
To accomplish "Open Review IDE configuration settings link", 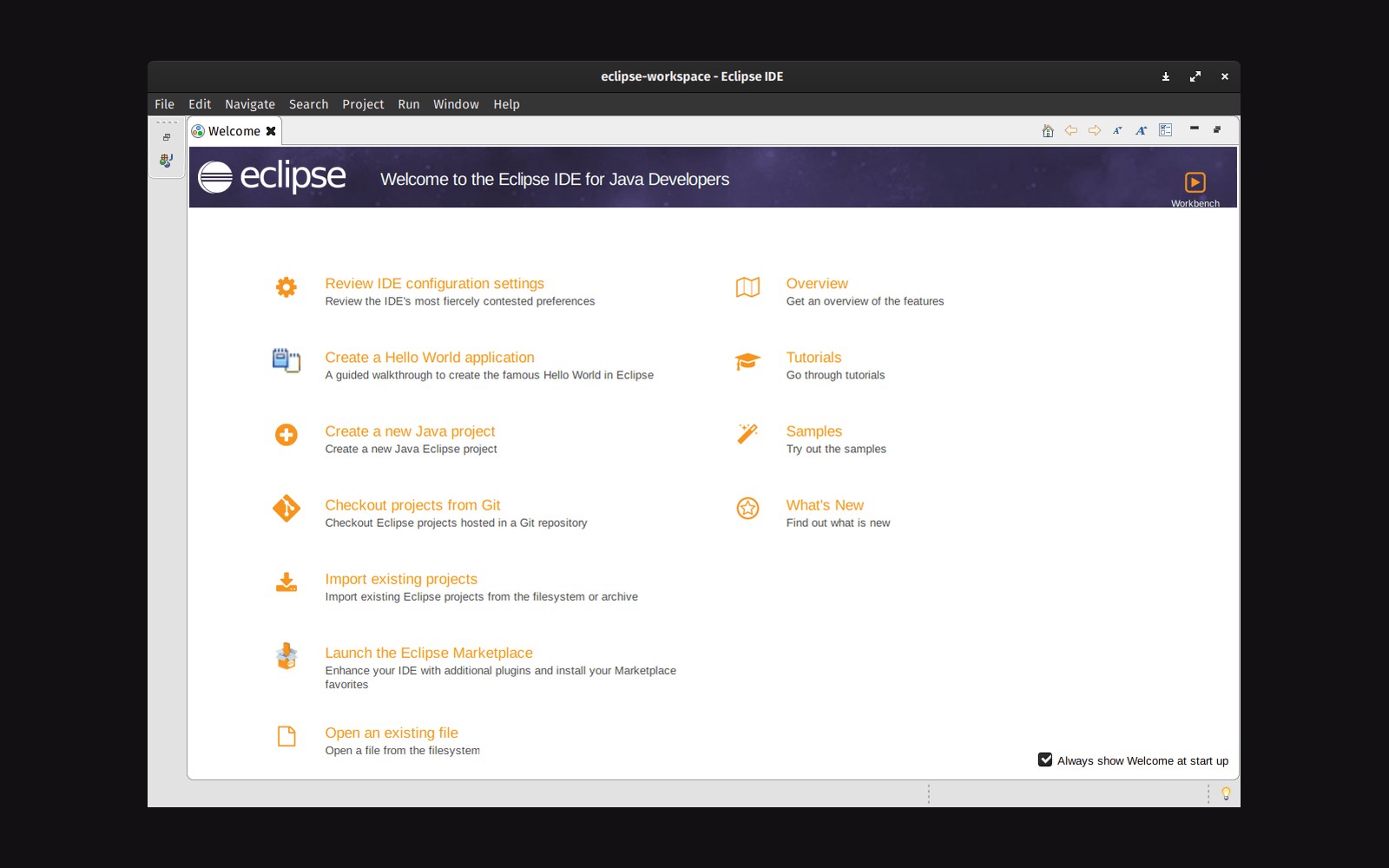I will pos(434,284).
